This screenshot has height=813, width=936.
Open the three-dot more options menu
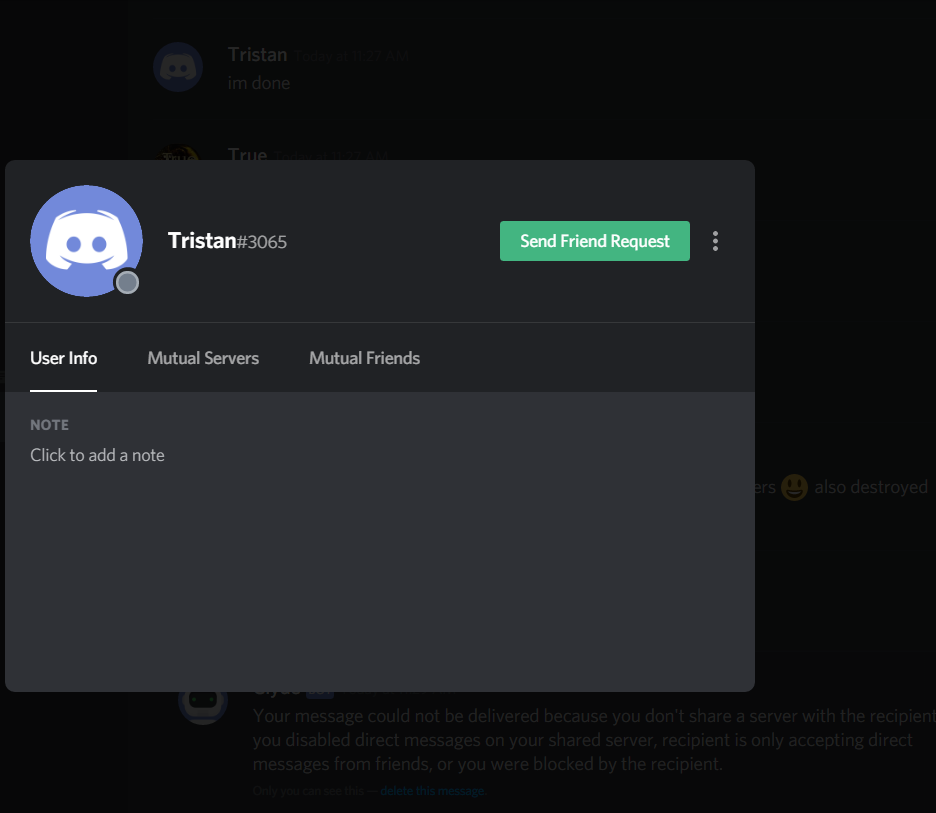click(x=715, y=241)
